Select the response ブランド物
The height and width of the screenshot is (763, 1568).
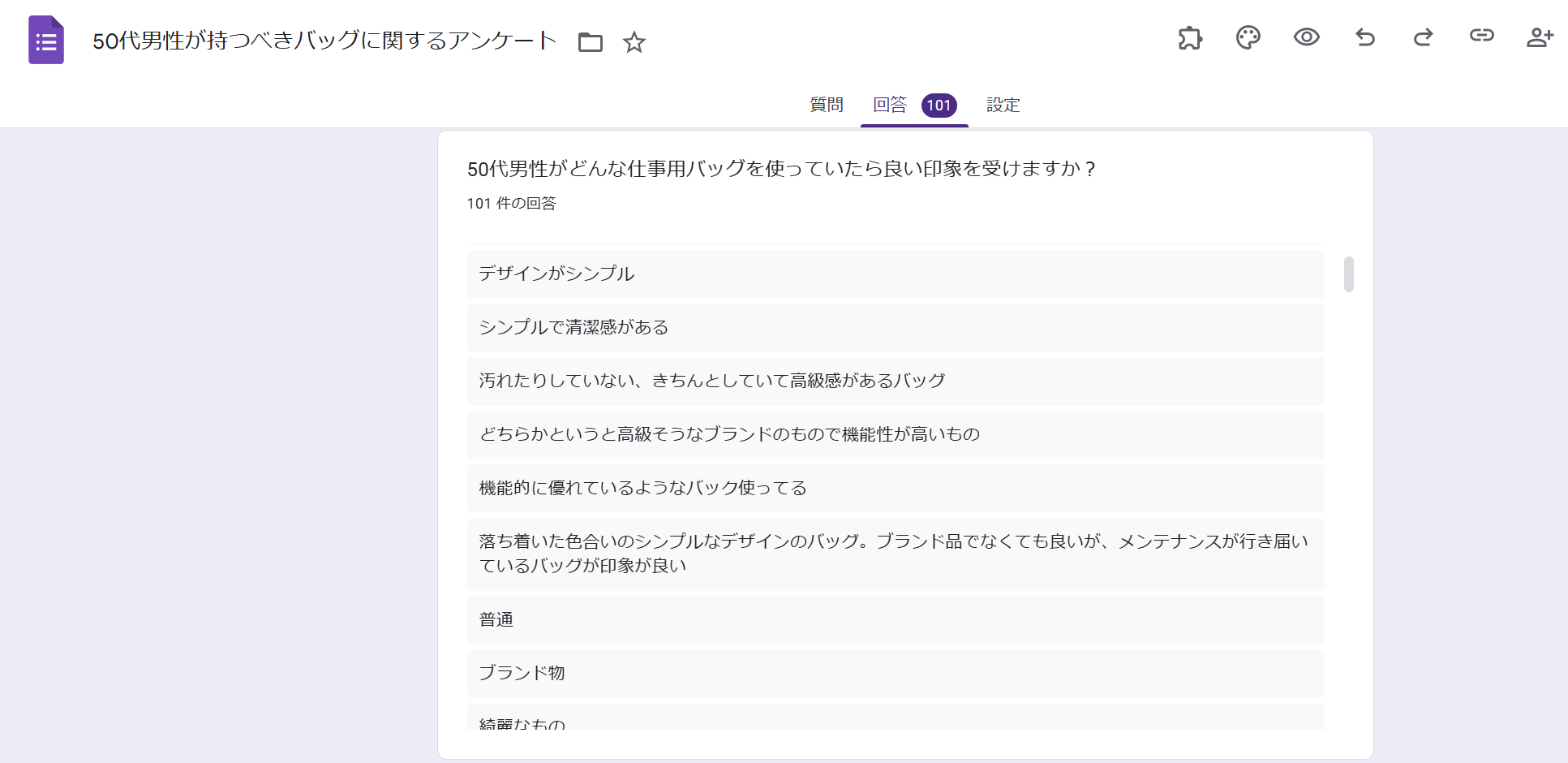tap(896, 674)
